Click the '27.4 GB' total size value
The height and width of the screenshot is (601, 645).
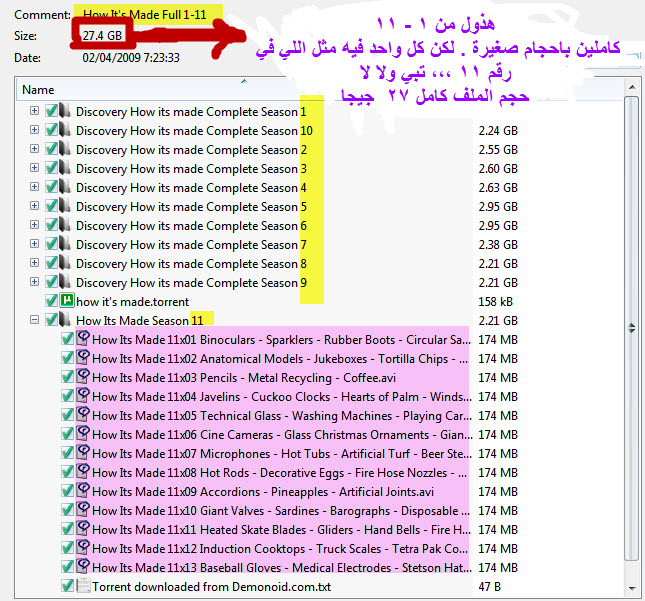point(102,36)
